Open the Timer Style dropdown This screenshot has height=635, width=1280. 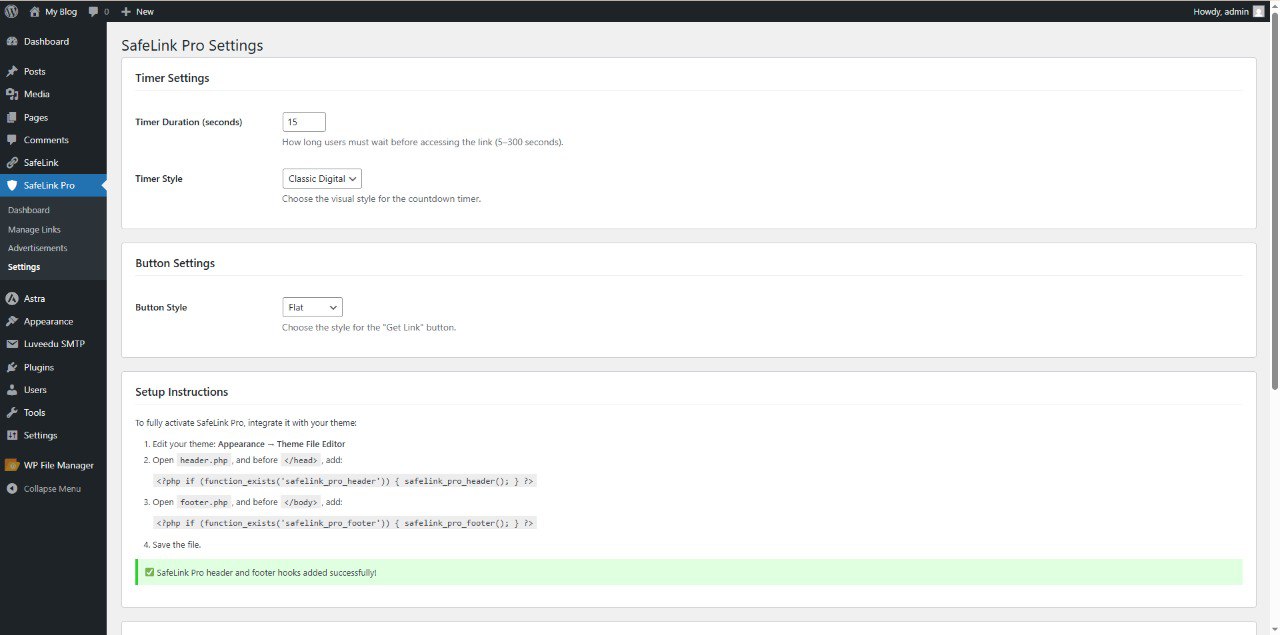[322, 179]
